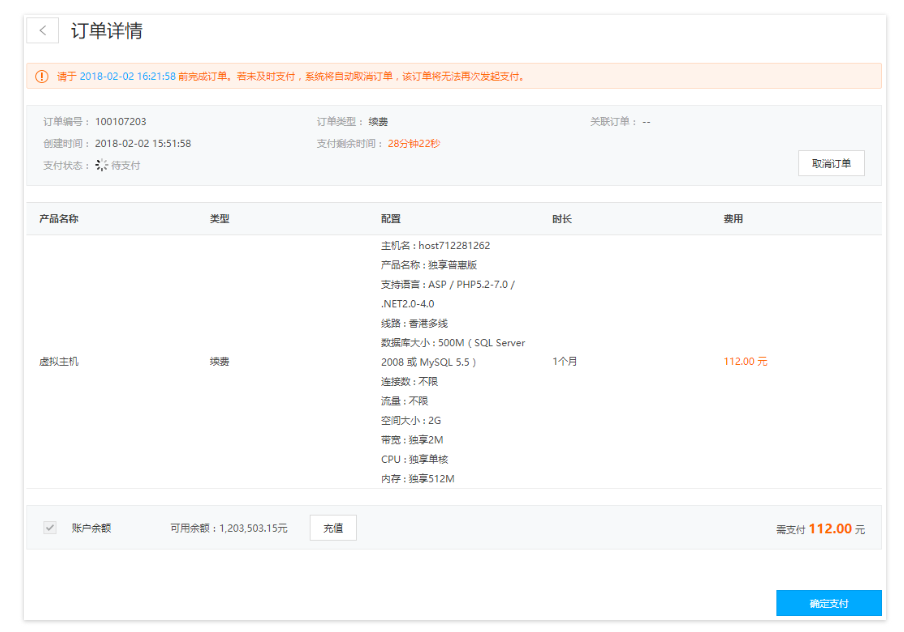Select the 产品名称 column header

coord(58,218)
